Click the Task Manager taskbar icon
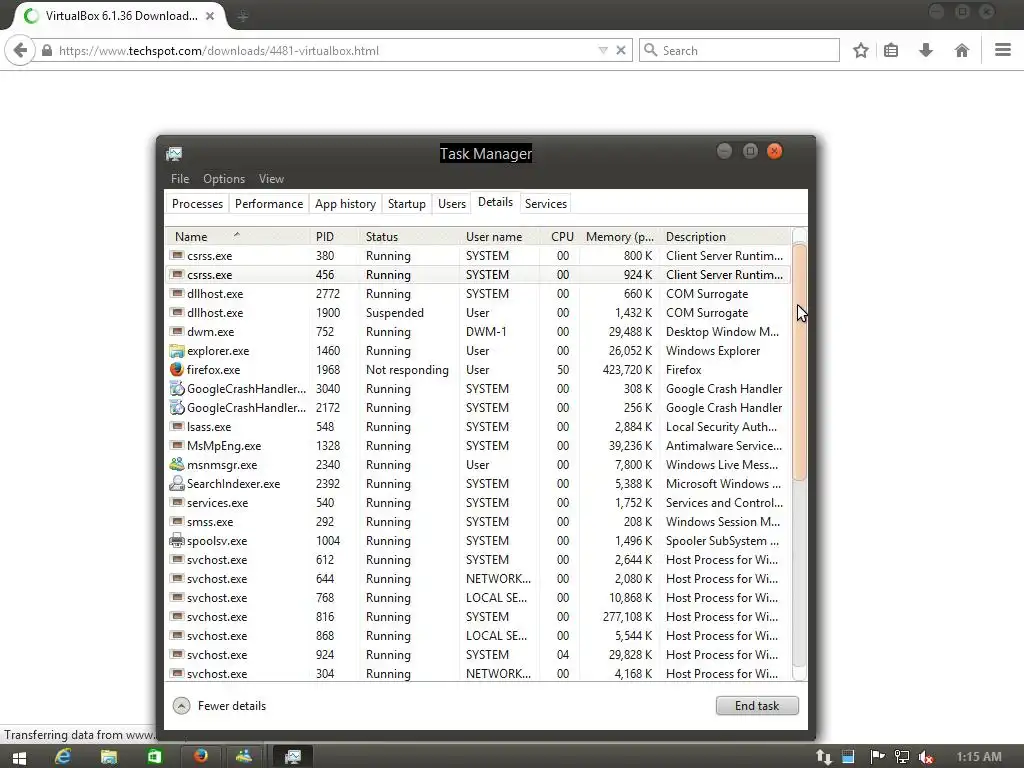 pos(292,756)
